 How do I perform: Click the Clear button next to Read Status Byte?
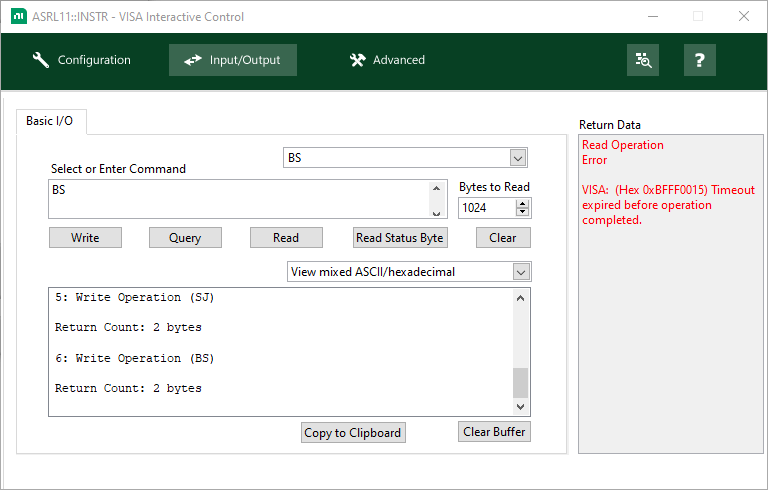pos(503,238)
